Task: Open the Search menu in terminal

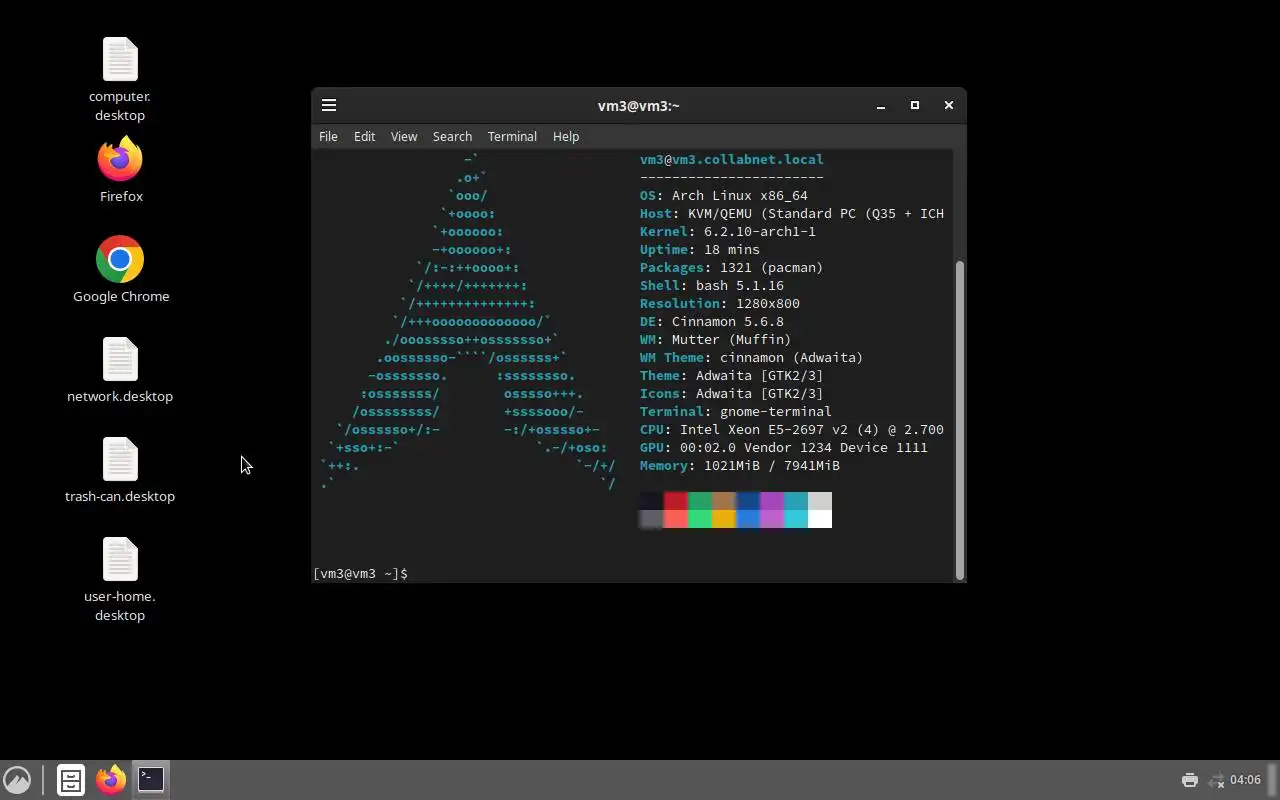Action: pos(452,136)
